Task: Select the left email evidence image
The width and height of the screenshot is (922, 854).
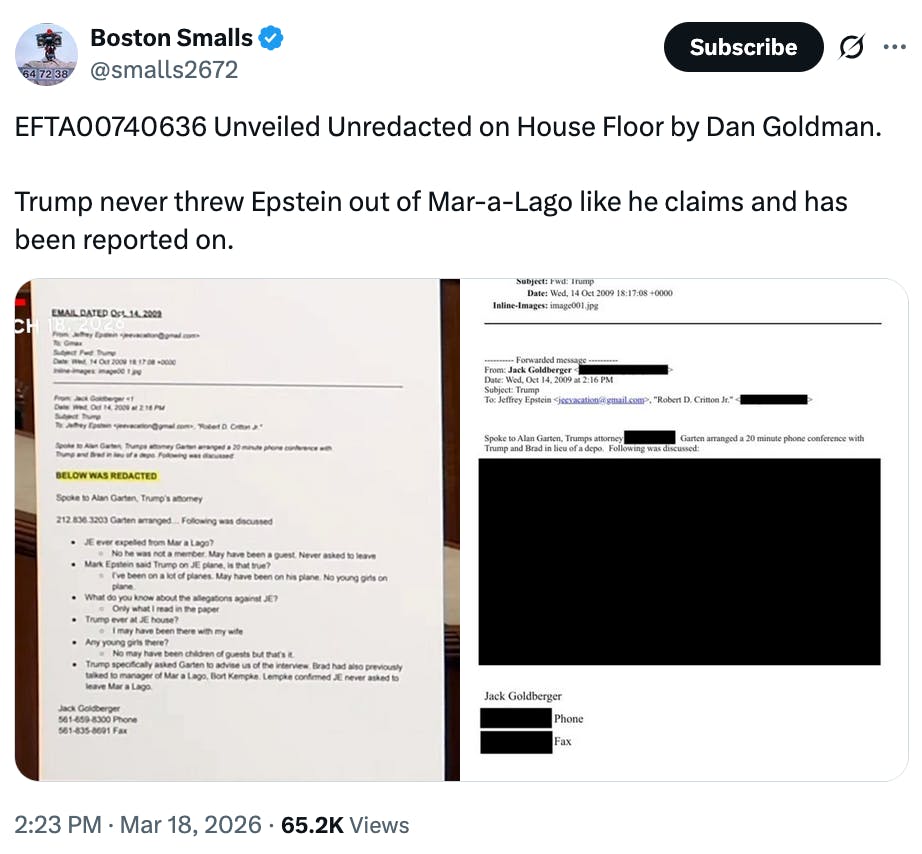Action: (240, 530)
